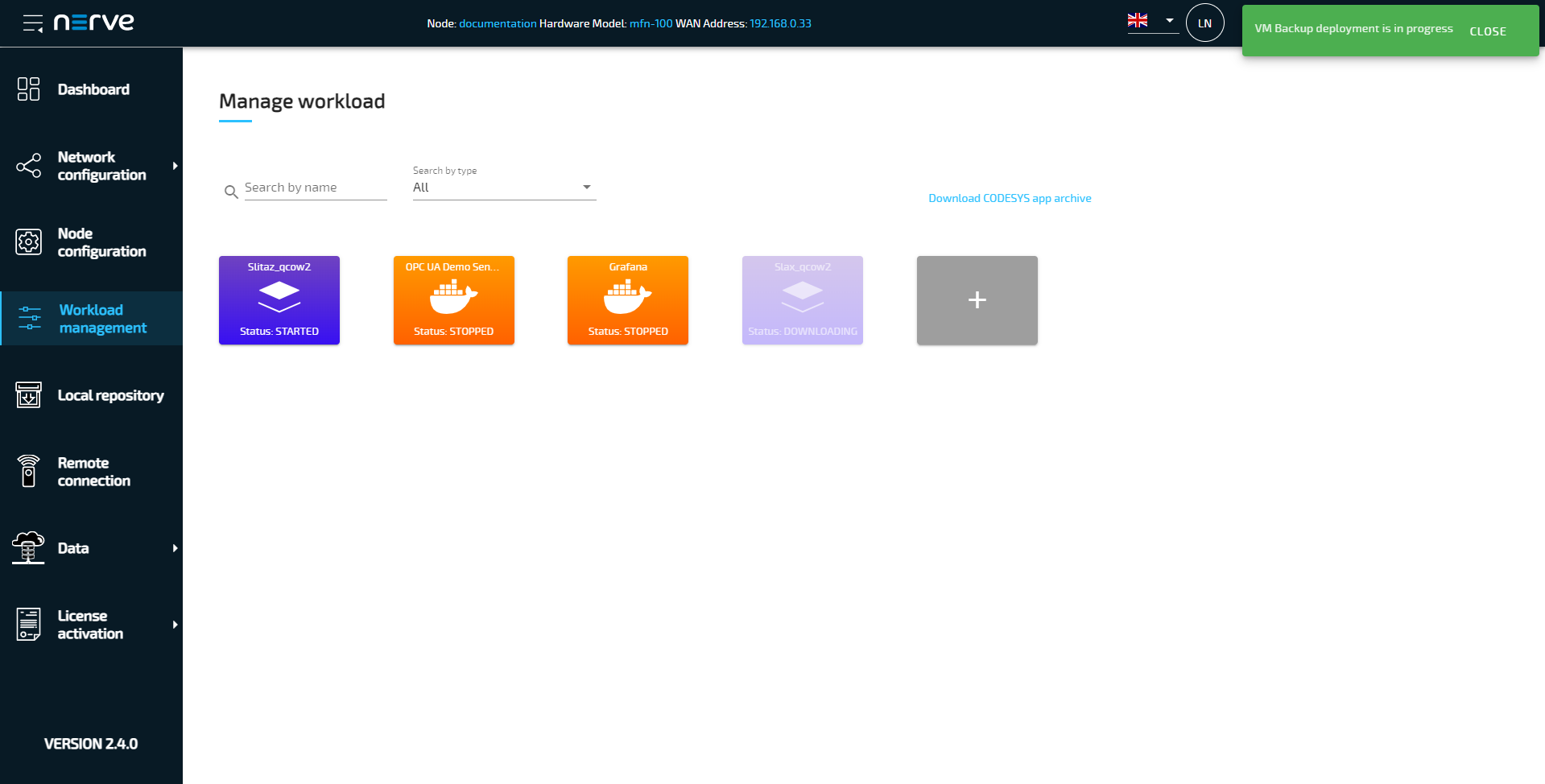Close the VM Backup deployment notification

pos(1488,31)
